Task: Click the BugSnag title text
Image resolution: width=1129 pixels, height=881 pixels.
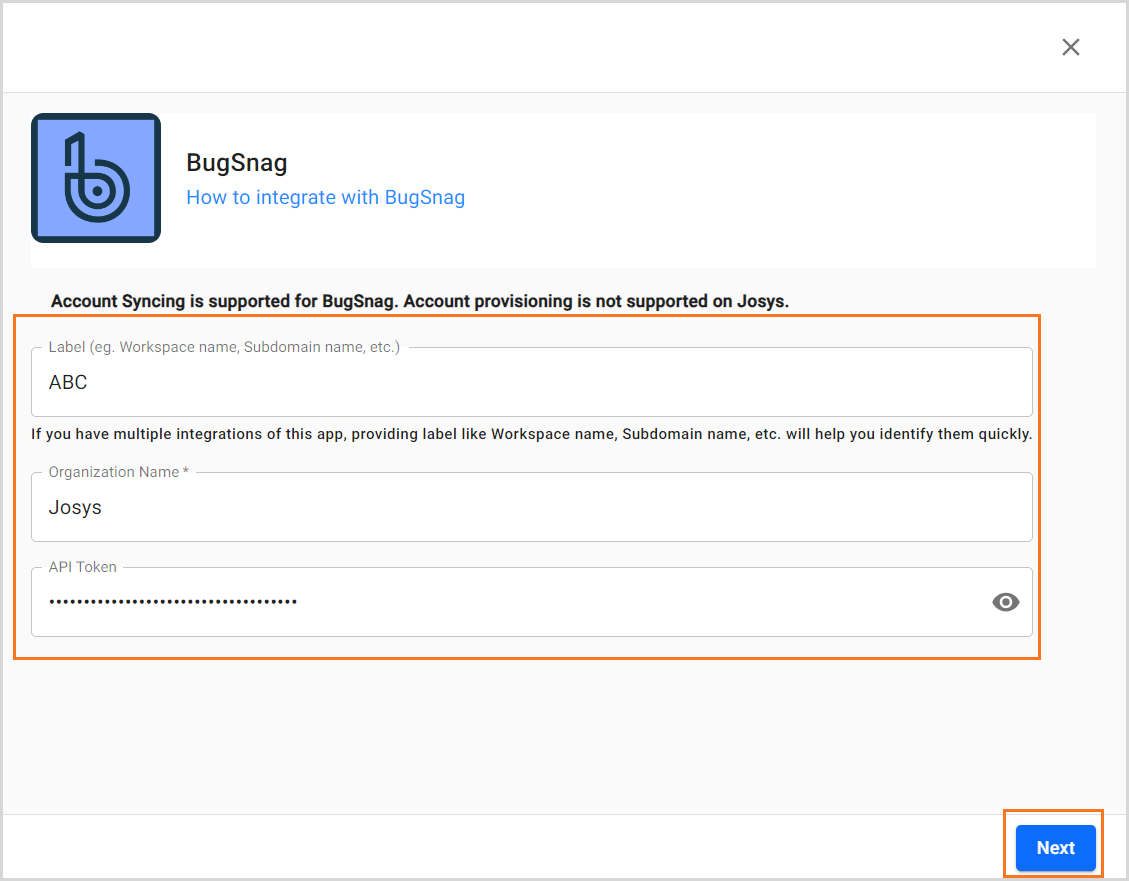Action: coord(237,163)
